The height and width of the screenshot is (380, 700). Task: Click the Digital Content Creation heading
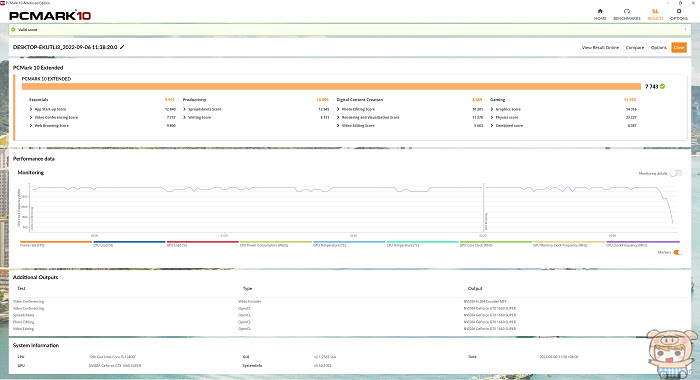(360, 100)
